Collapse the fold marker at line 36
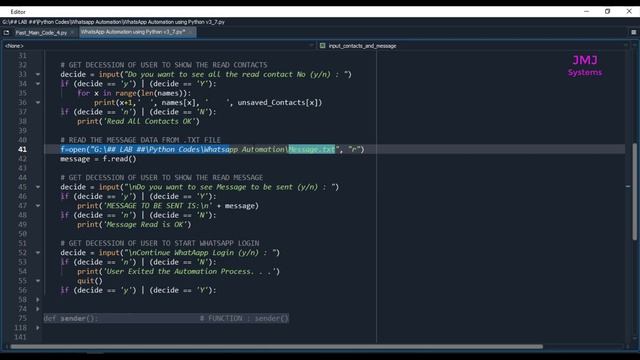This screenshot has width=640, height=360. pos(38,102)
